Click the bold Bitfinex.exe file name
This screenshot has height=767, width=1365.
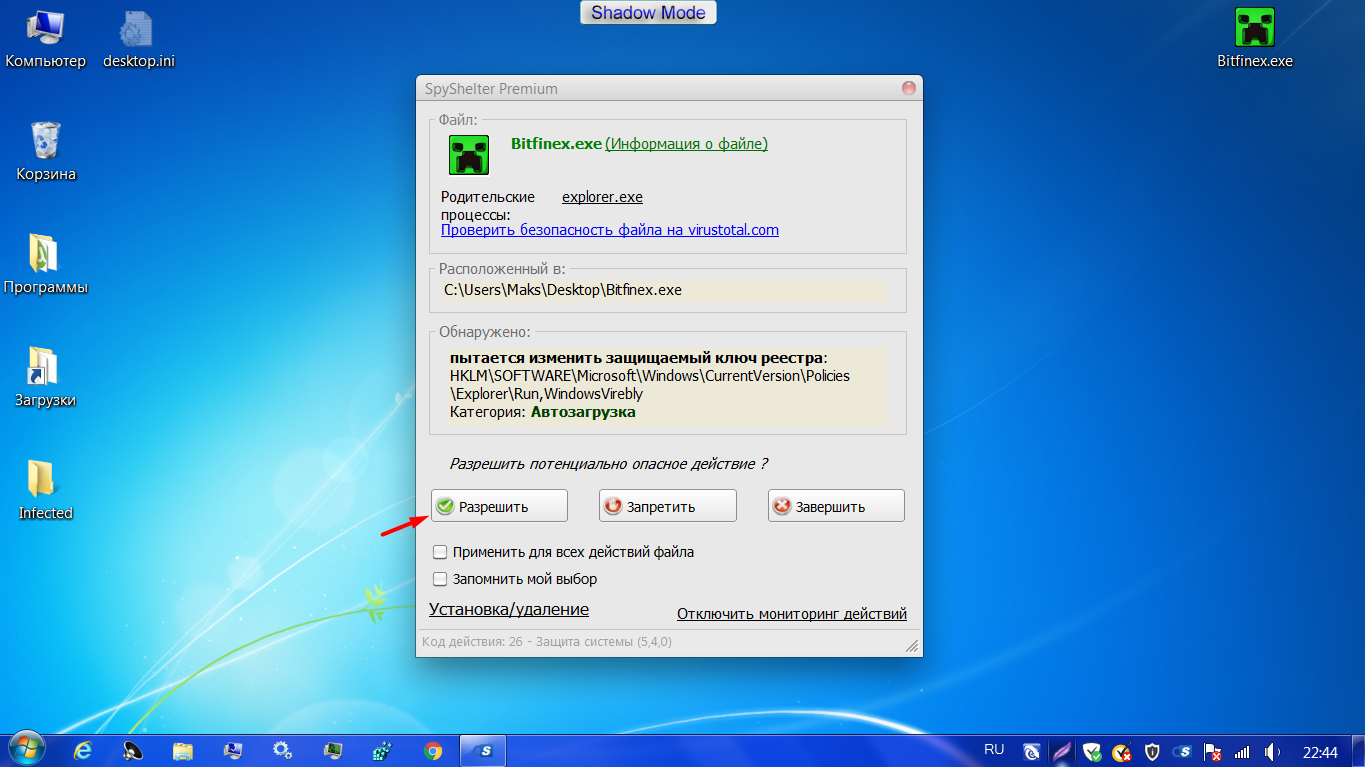[x=557, y=144]
